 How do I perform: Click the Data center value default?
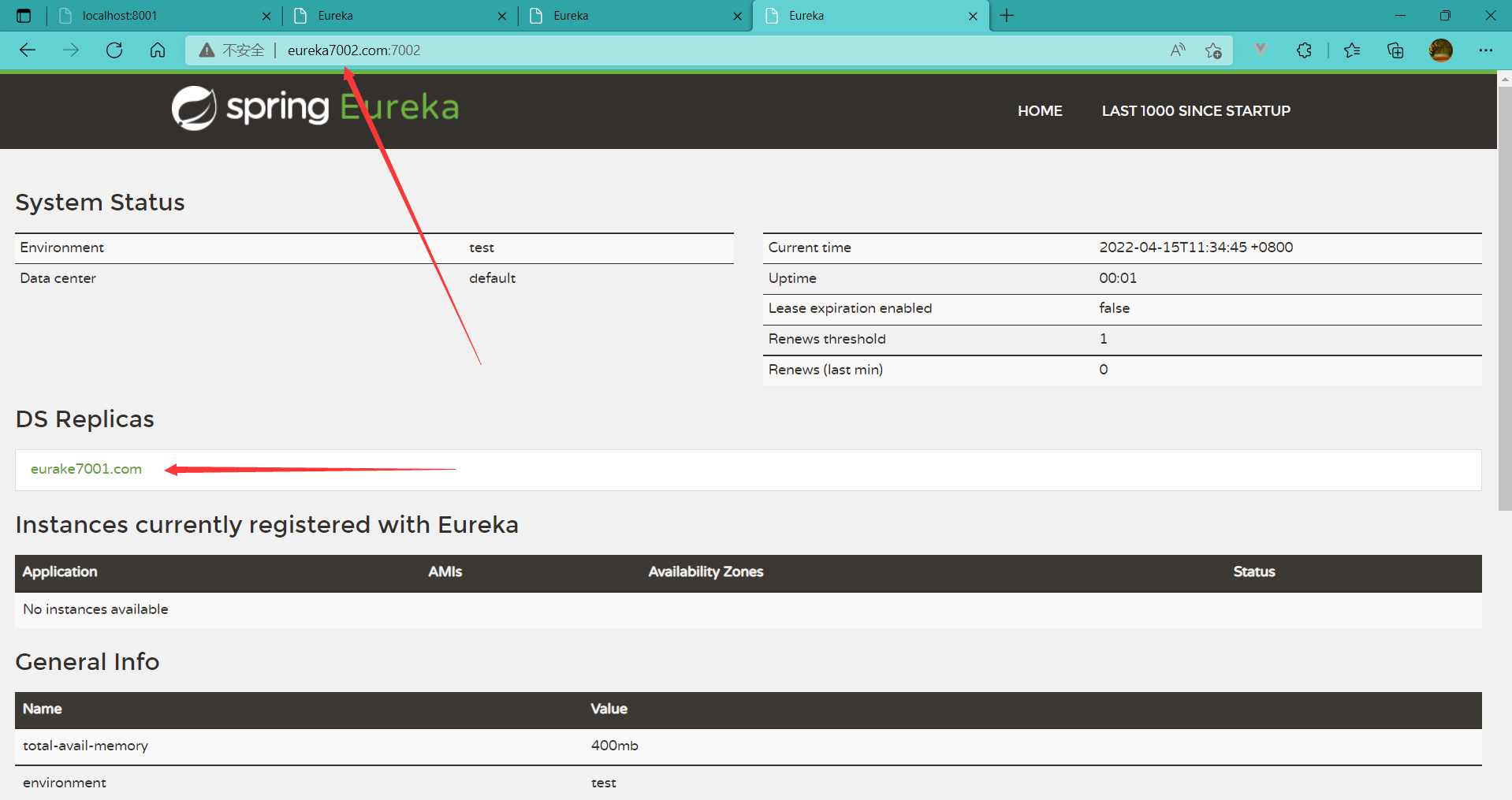click(492, 278)
